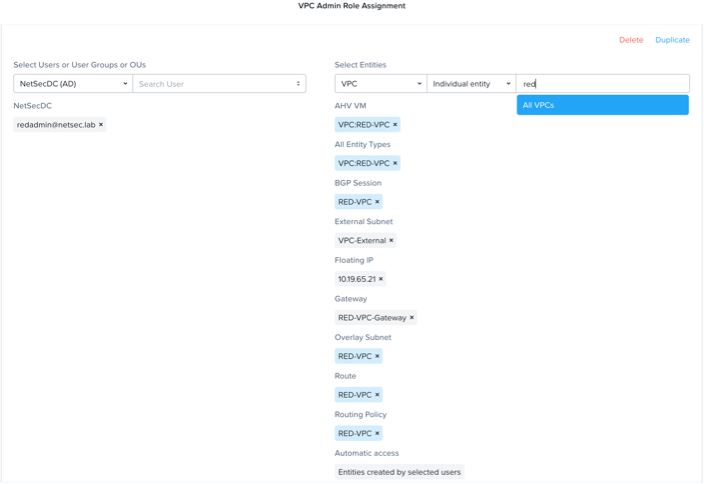Click the Delete link
Viewport: 704px width, 484px height.
(631, 40)
